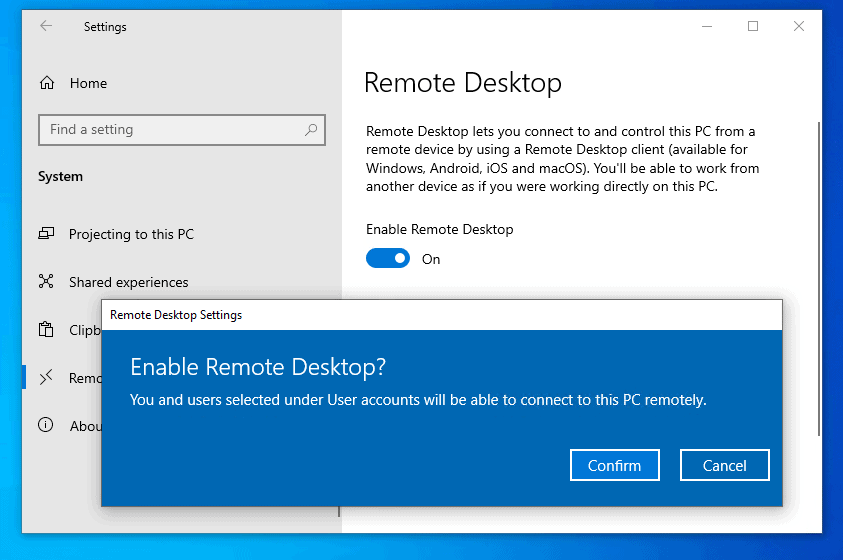Image resolution: width=843 pixels, height=560 pixels.
Task: Click the Remote Desktop sidebar icon
Action: [46, 378]
